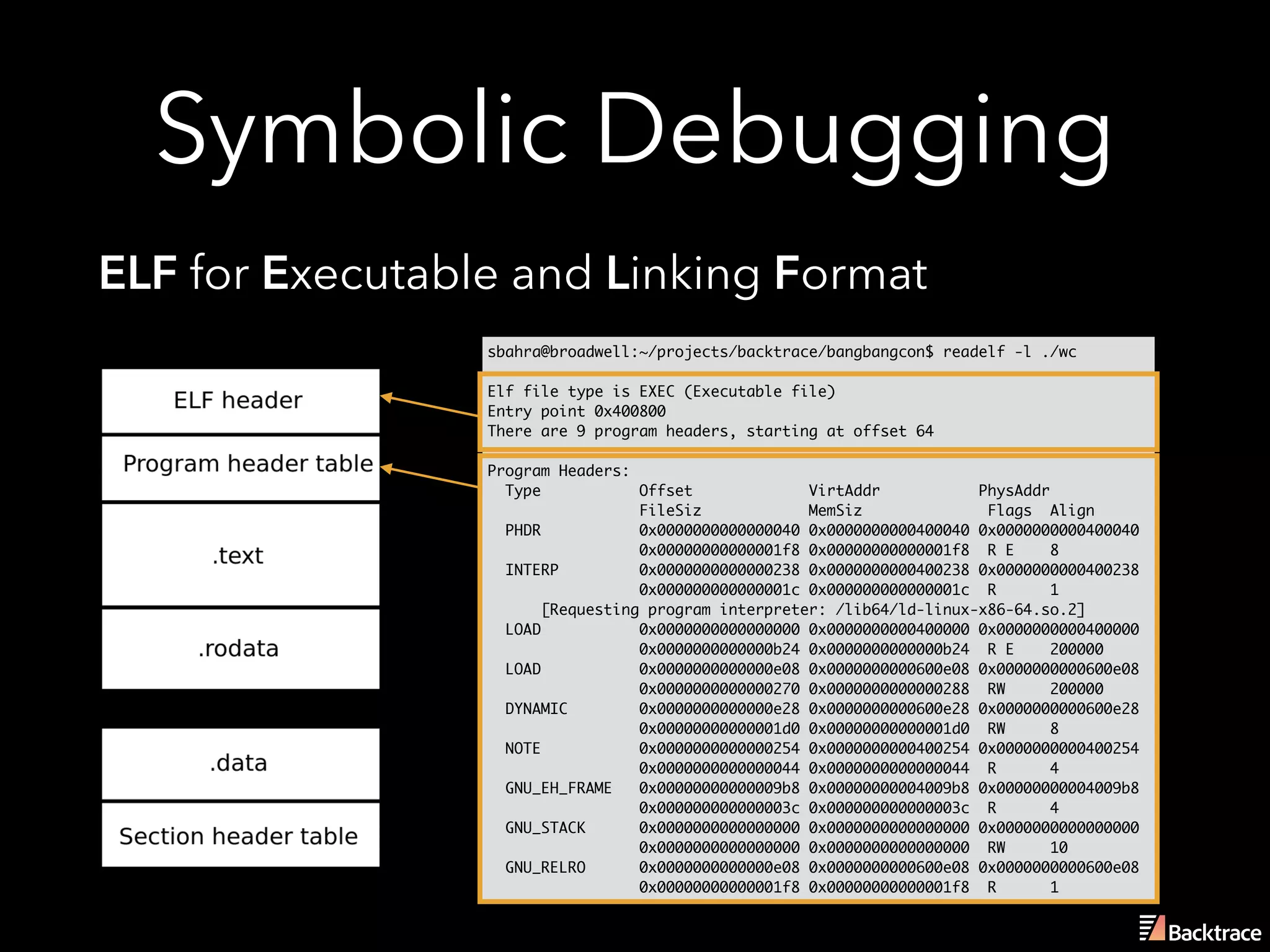The height and width of the screenshot is (952, 1270).
Task: Click DYNAMIC PhysAddr 0x0000000000600e28
Action: [x=1059, y=709]
